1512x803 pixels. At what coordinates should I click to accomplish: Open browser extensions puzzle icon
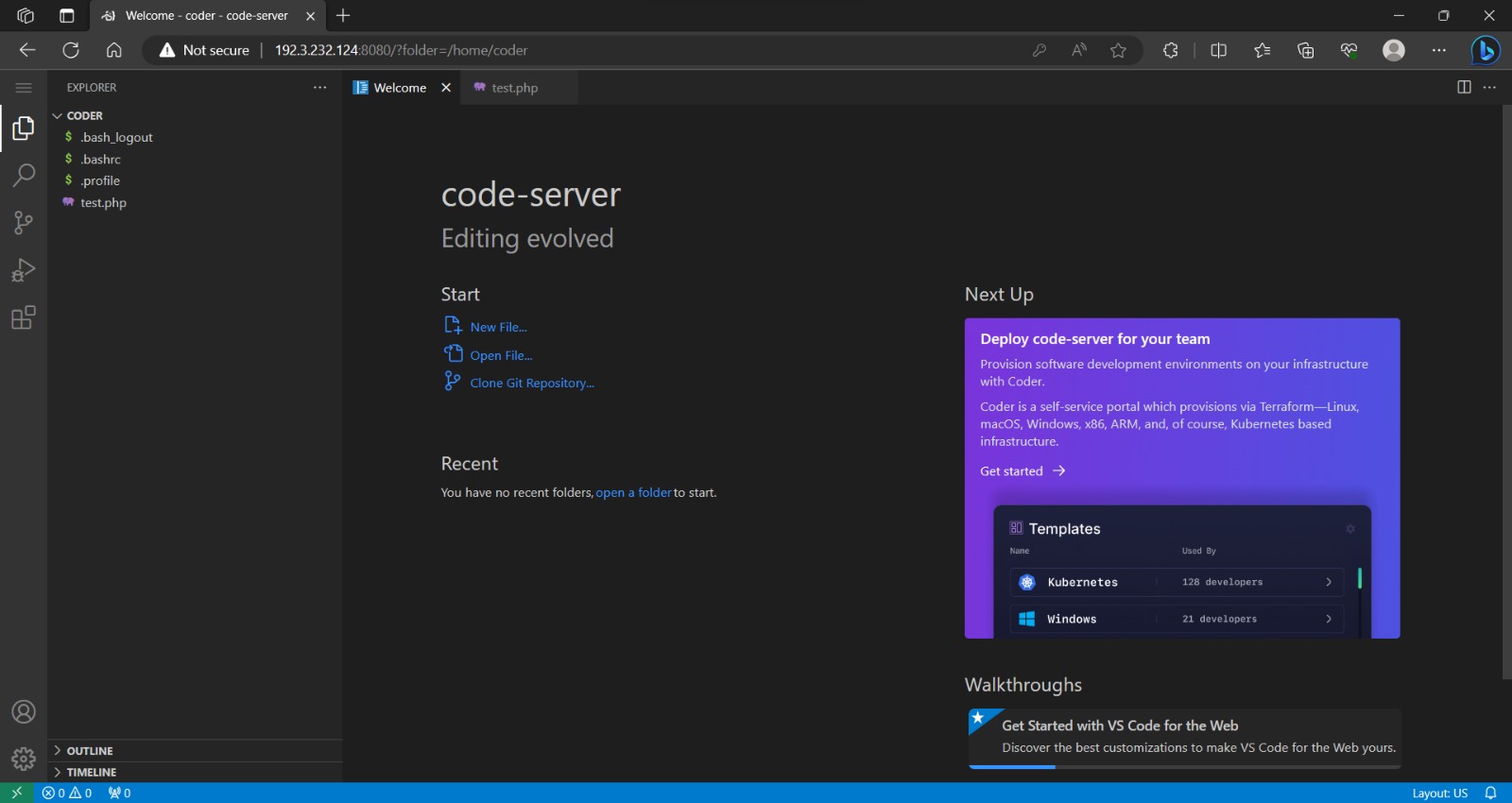coord(1171,50)
